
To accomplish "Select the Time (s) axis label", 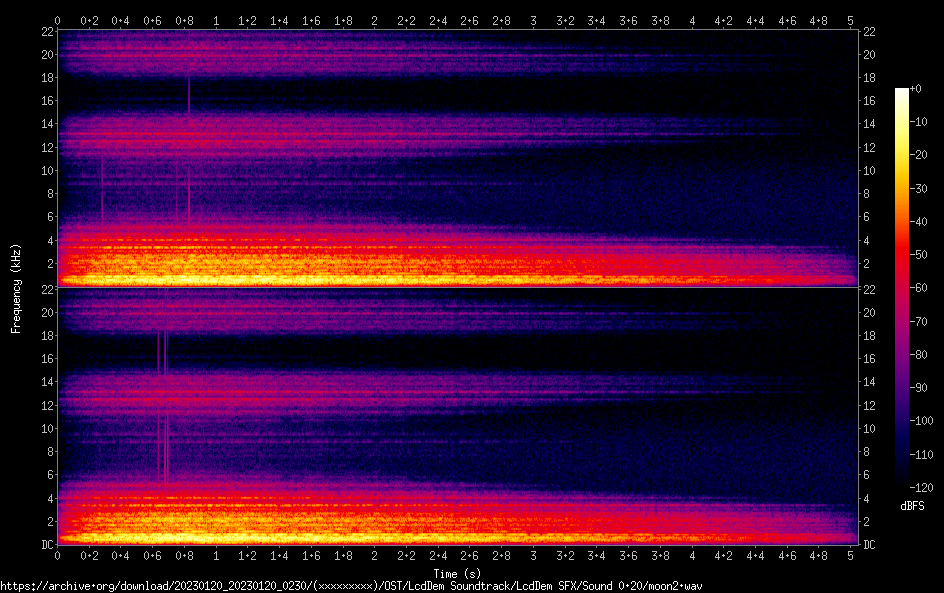I will [453, 573].
